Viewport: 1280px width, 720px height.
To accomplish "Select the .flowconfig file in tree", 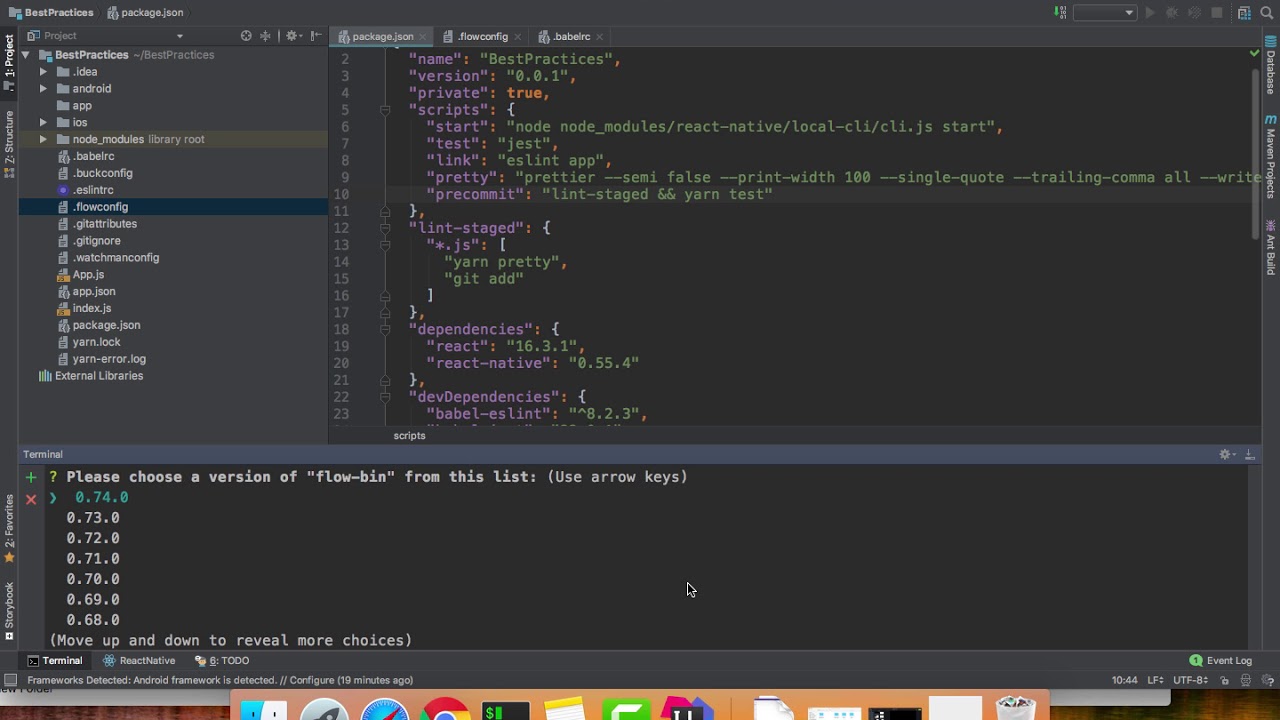I will (x=100, y=207).
